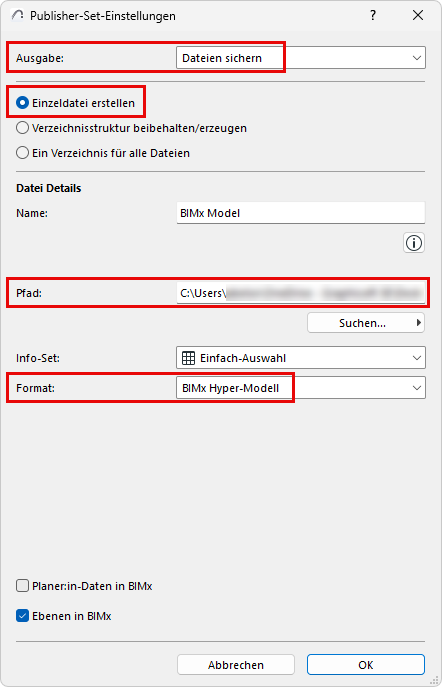Close the Publisher-Set-Einstellungen dialog
This screenshot has height=687, width=442.
click(418, 16)
